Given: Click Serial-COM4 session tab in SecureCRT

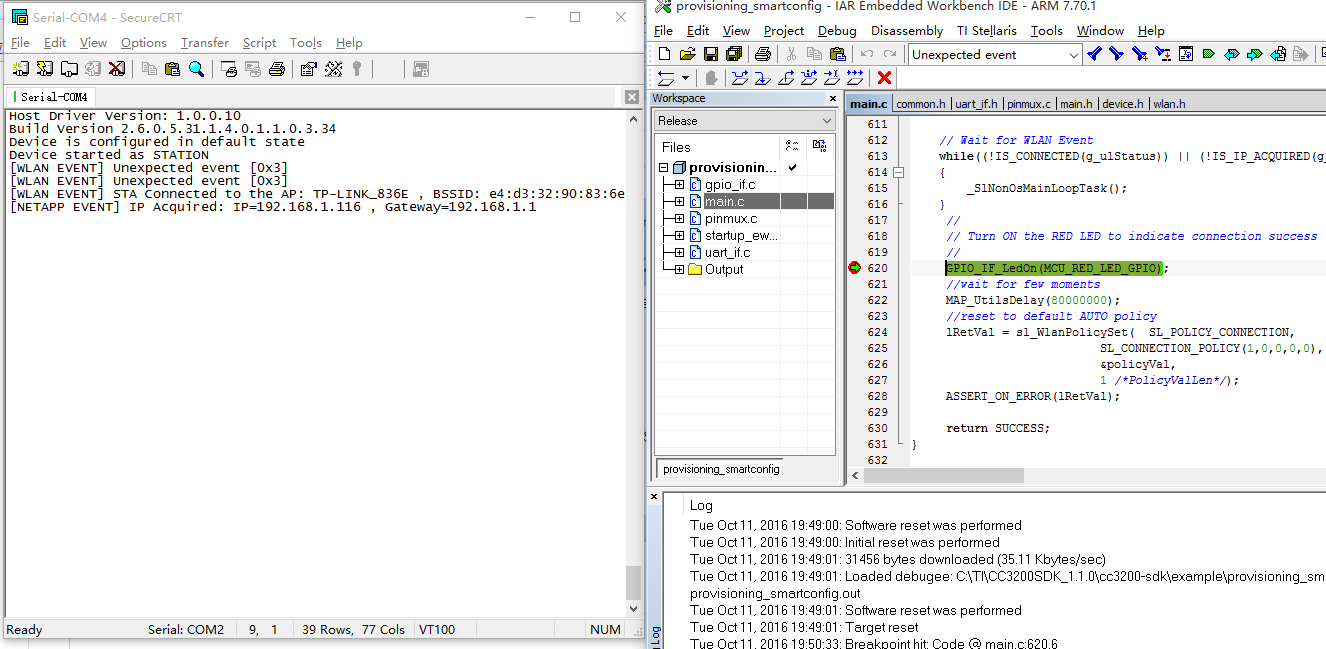Looking at the screenshot, I should tap(52, 97).
